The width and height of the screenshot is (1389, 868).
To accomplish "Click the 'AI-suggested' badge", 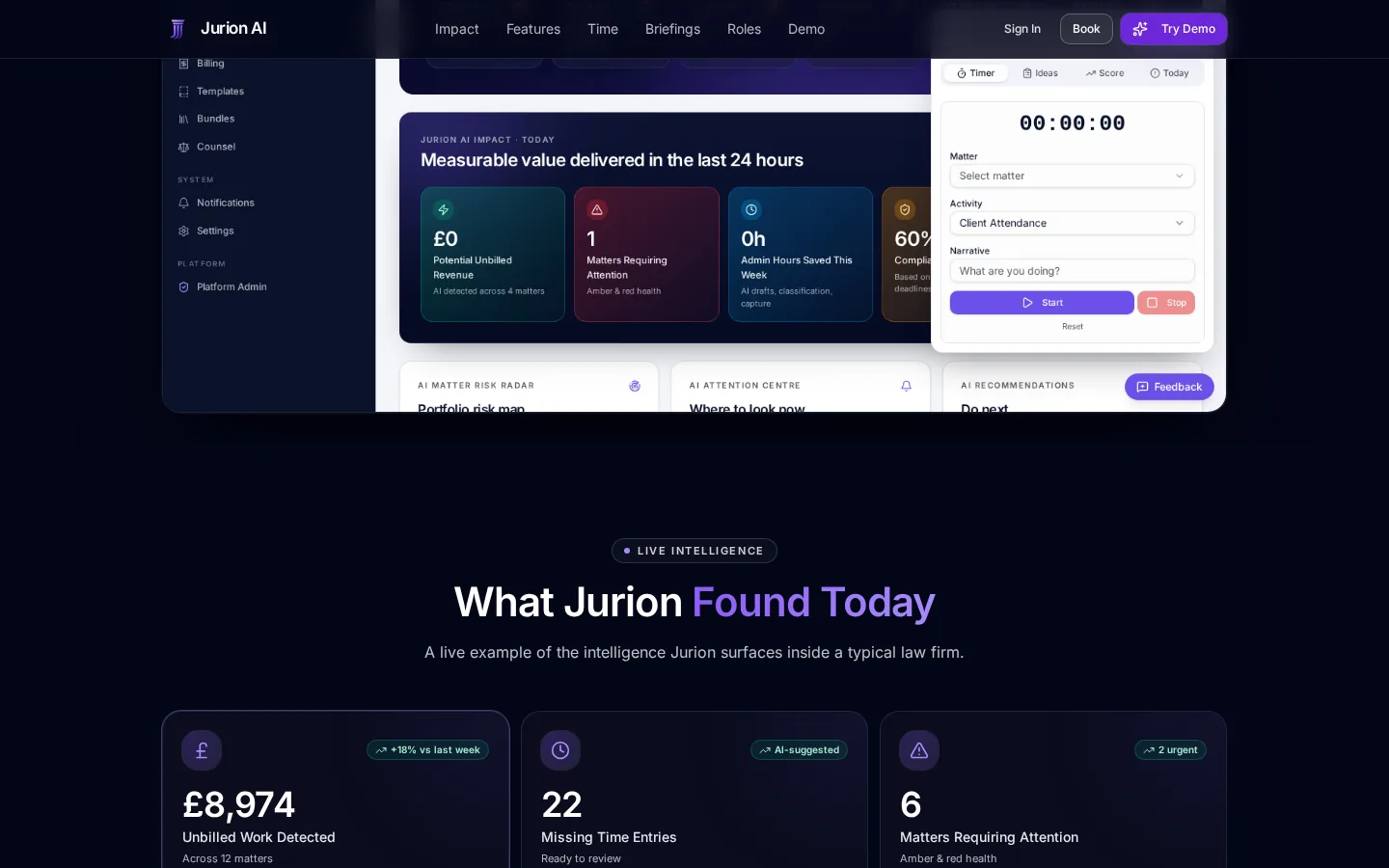I will [799, 750].
